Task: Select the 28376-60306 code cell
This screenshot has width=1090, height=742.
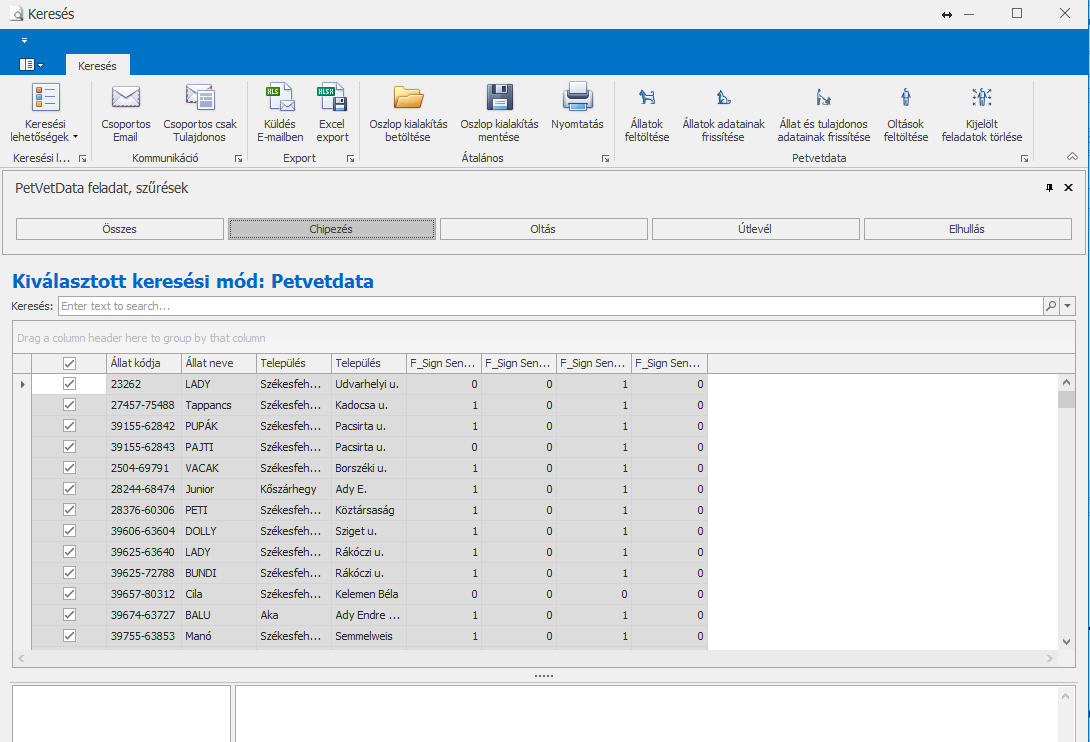Action: pyautogui.click(x=144, y=510)
